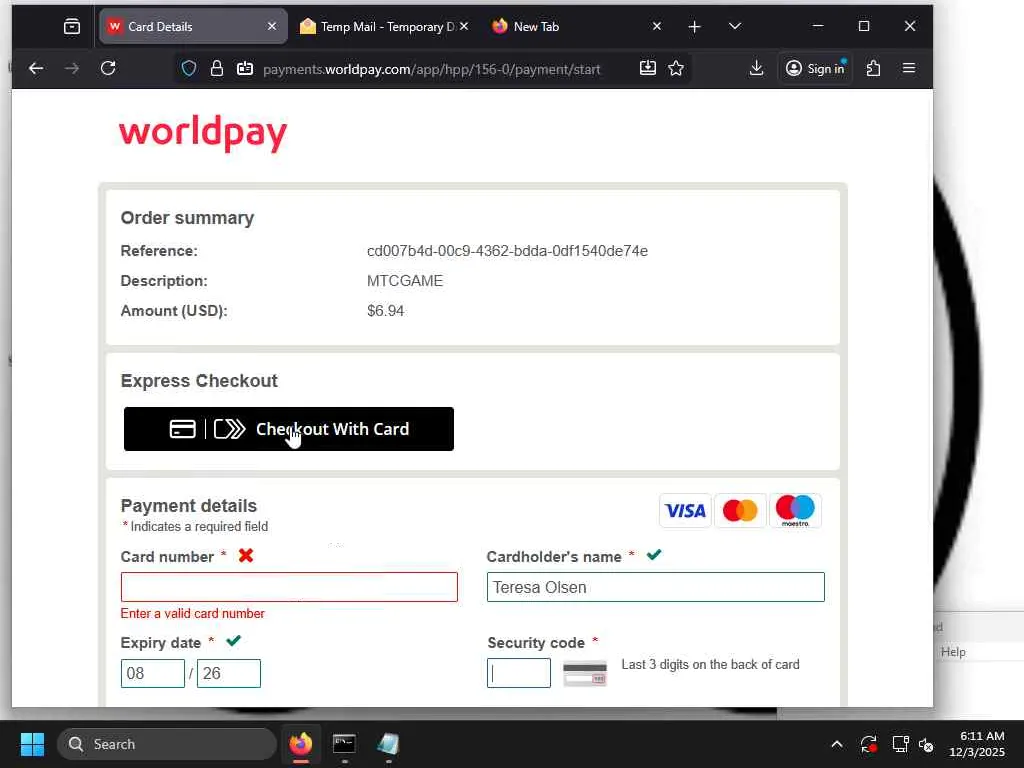Expand the list all tabs chevron
This screenshot has height=768, width=1024.
(735, 27)
